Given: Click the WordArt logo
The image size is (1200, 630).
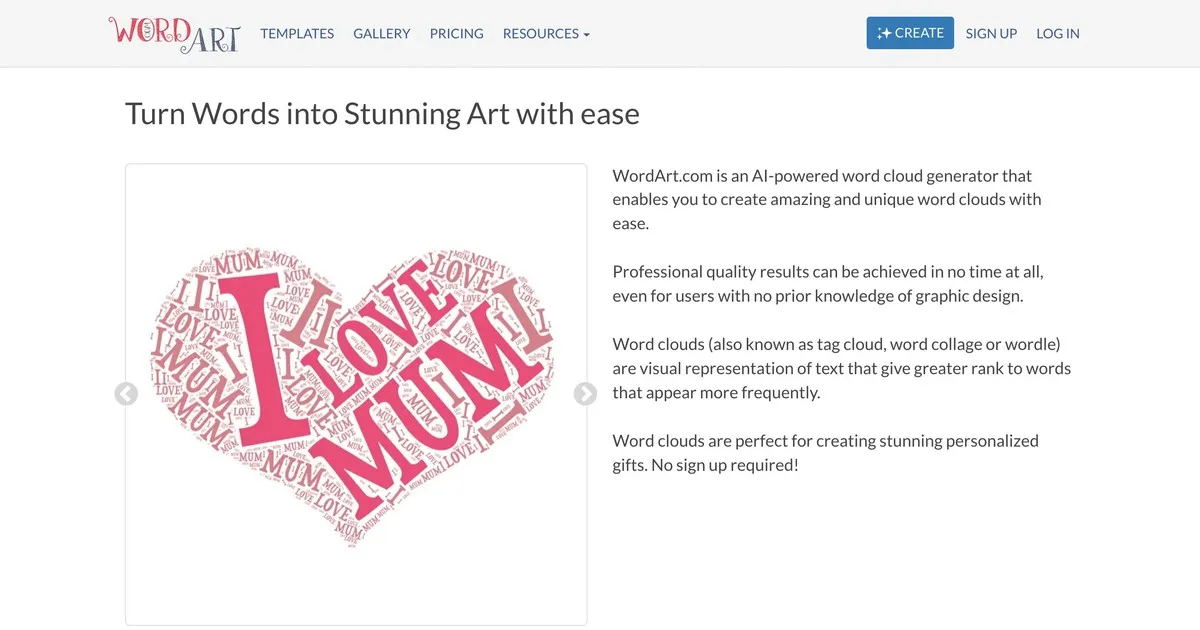Looking at the screenshot, I should 174,33.
